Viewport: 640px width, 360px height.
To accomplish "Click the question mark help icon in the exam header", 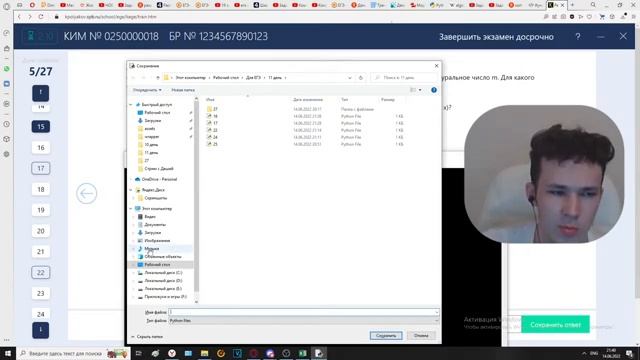I will (x=578, y=37).
